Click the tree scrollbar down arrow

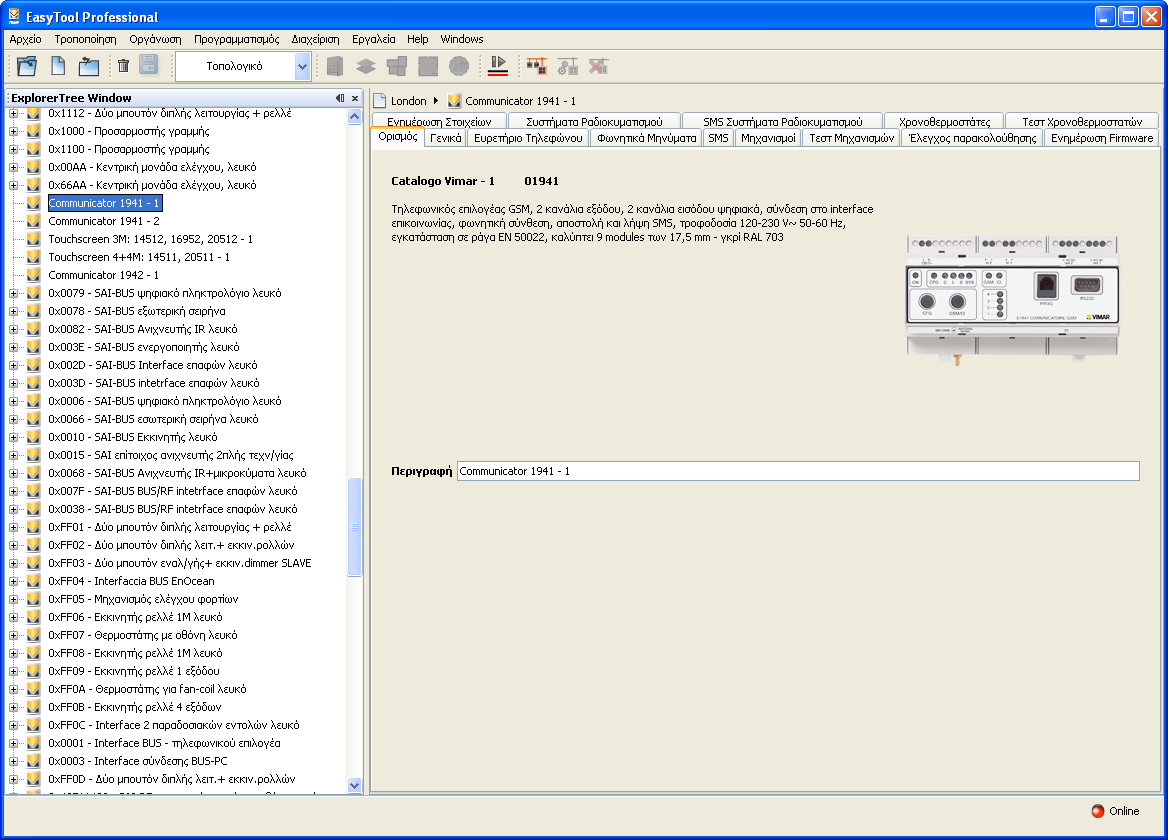[x=355, y=785]
